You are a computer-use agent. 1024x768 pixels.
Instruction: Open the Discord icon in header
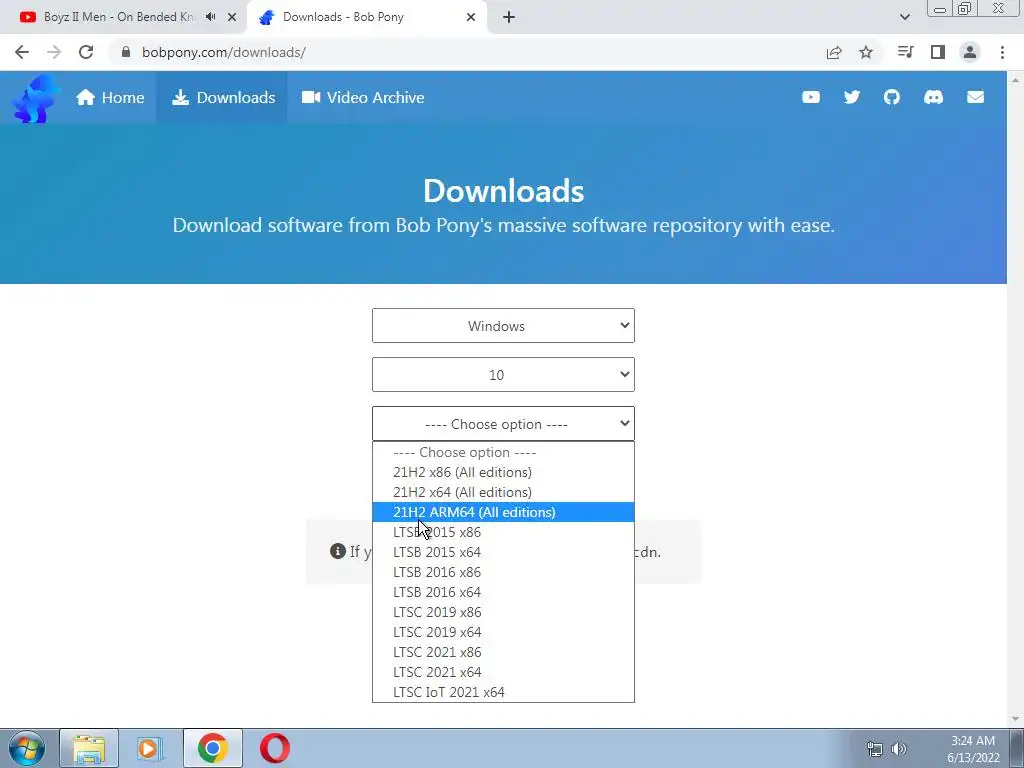[933, 97]
